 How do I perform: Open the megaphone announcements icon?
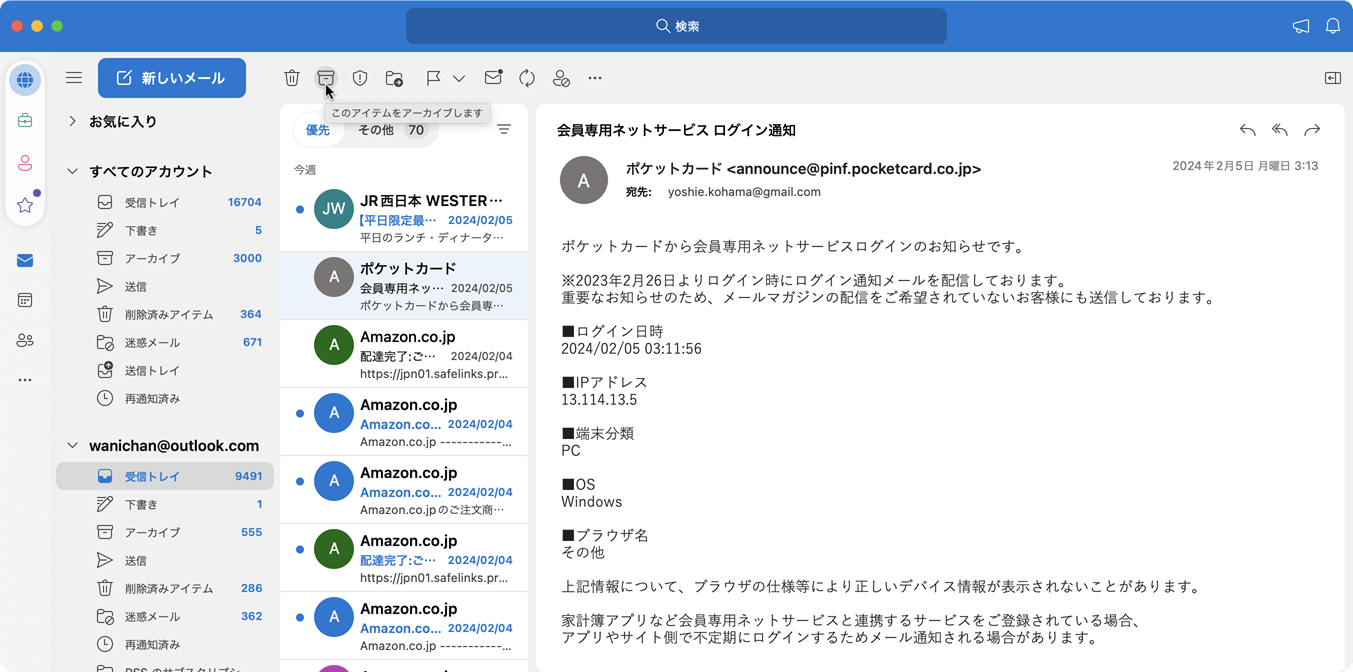click(x=1301, y=27)
